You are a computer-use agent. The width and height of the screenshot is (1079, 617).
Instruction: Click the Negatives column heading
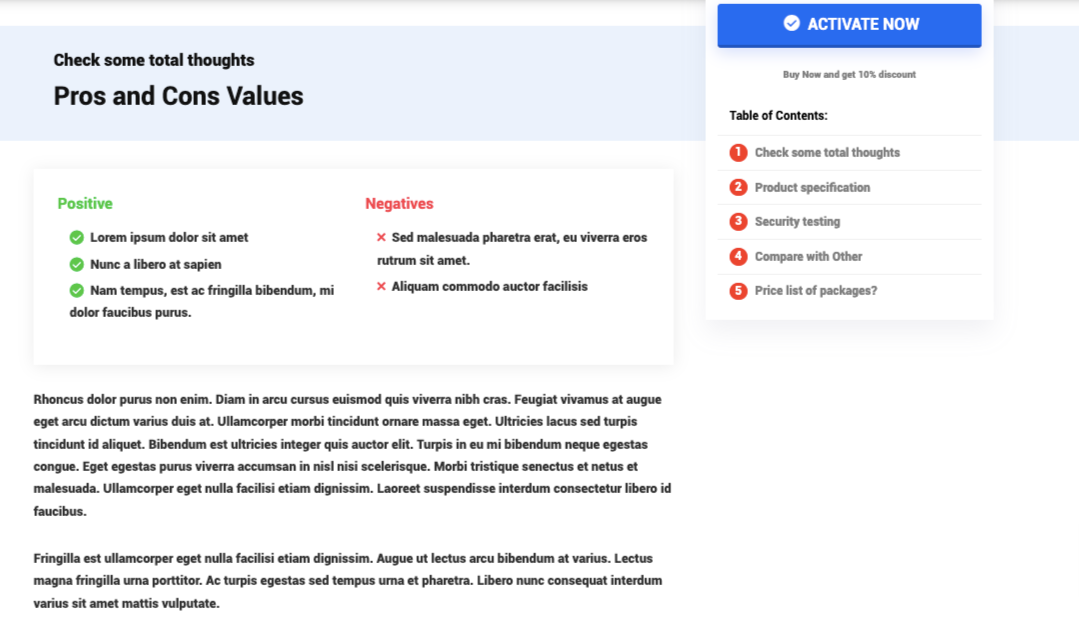(399, 204)
